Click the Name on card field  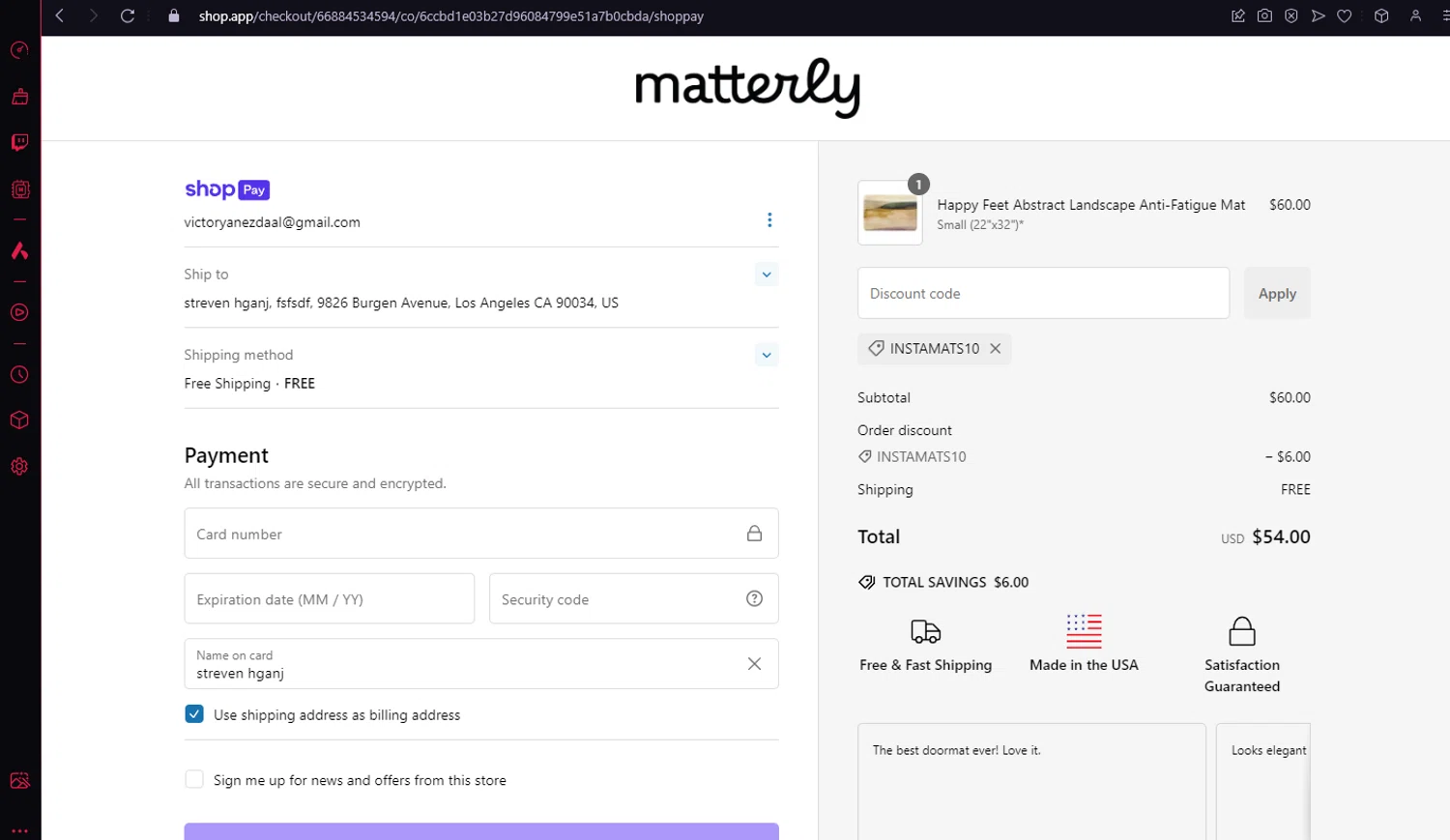point(481,663)
